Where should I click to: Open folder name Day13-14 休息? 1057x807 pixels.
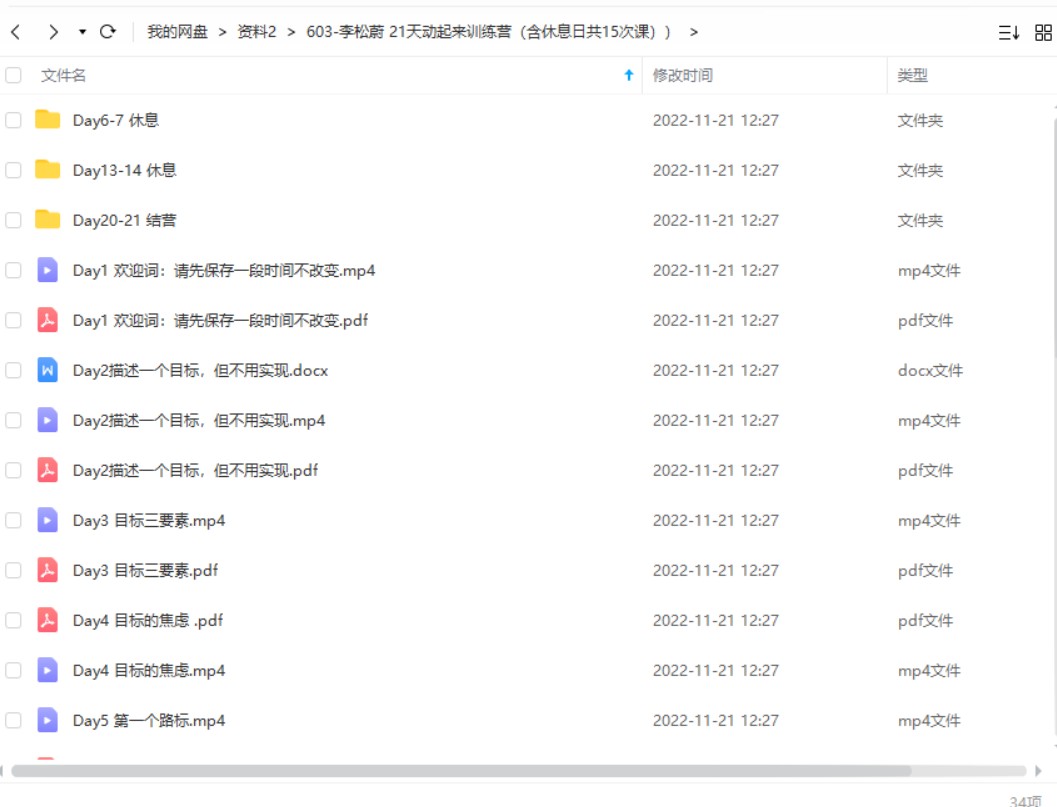click(x=125, y=170)
